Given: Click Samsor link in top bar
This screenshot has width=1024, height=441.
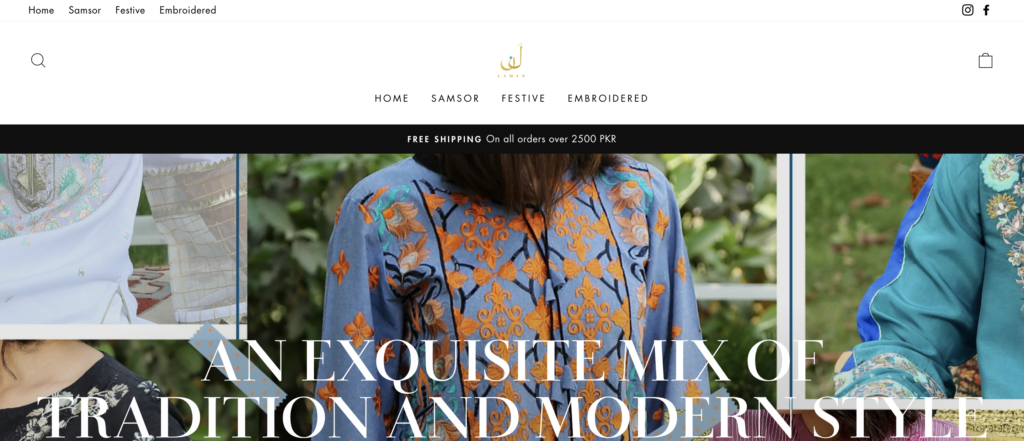Looking at the screenshot, I should 85,10.
